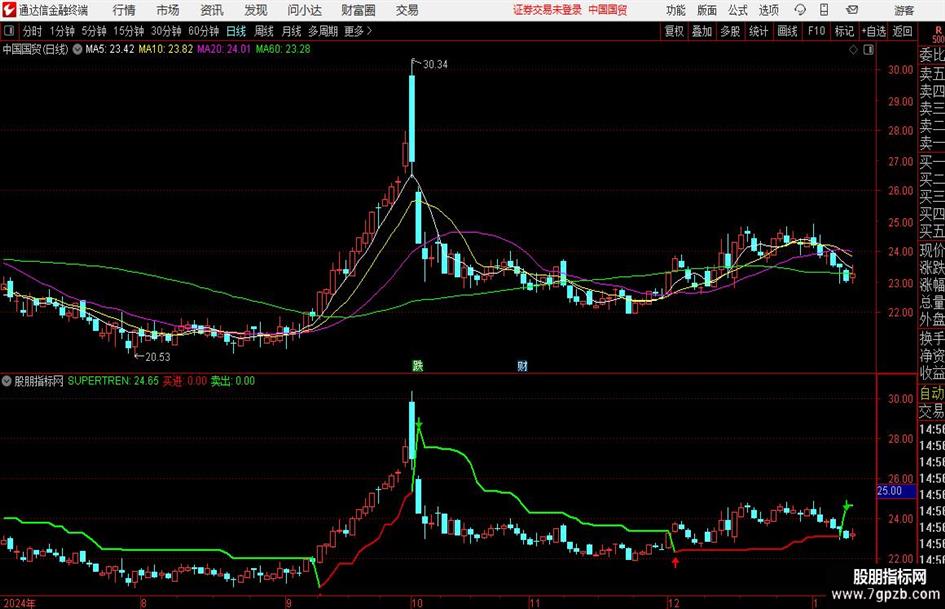This screenshot has height=609, width=945.
Task: Switch to the 60分钟 period tab
Action: coord(204,31)
